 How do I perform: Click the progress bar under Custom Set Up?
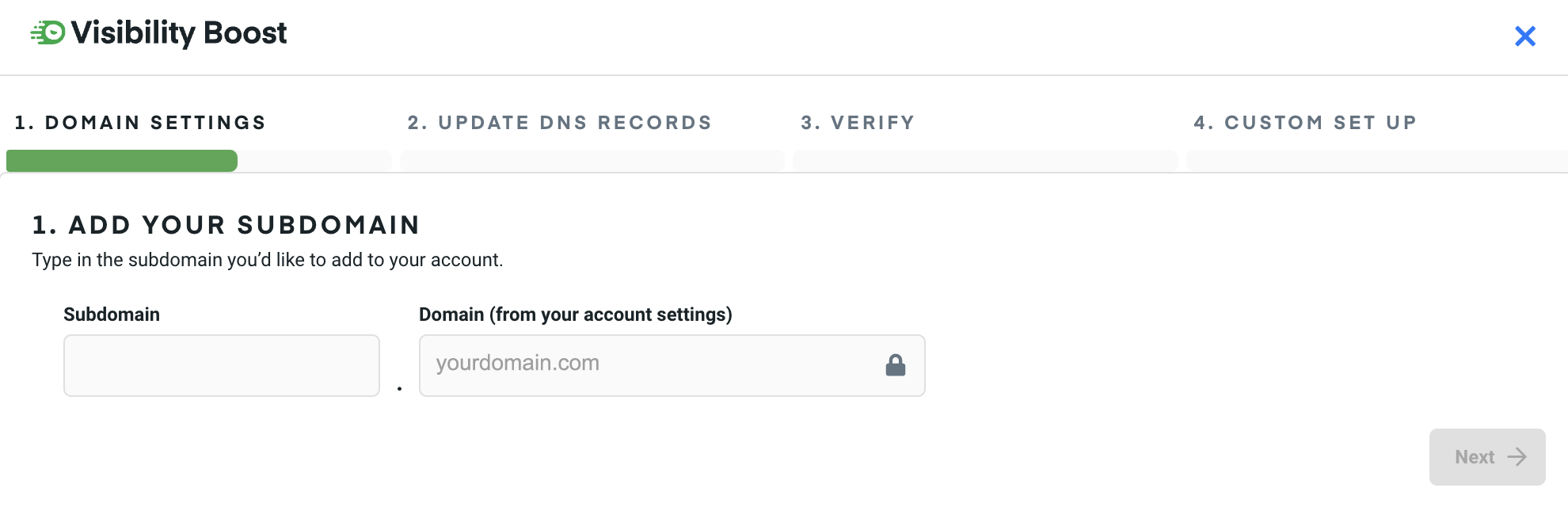tap(1376, 161)
